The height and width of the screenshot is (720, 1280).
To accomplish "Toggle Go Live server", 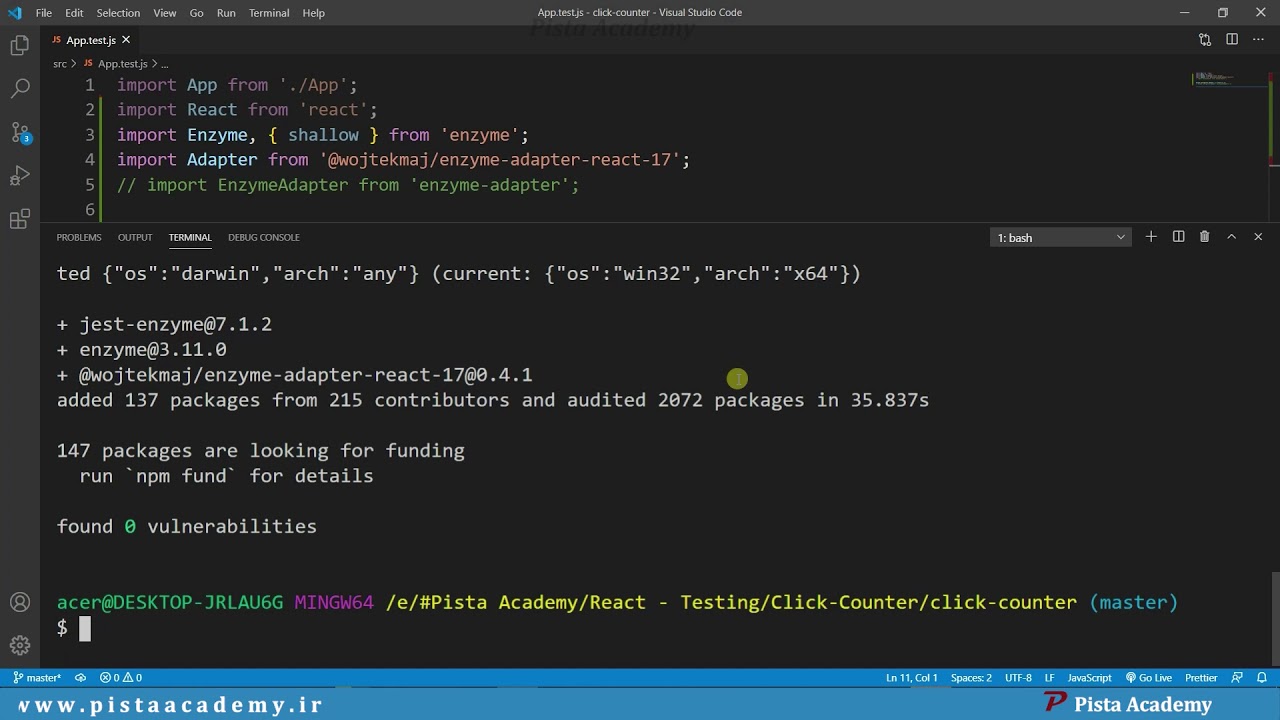I will pos(1149,678).
